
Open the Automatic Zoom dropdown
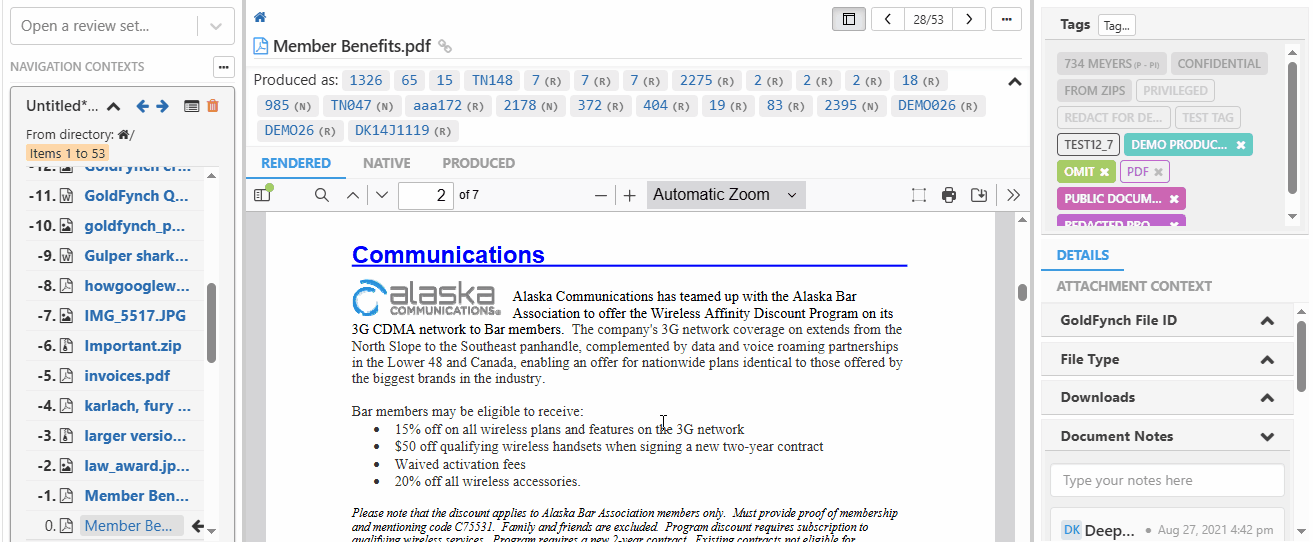[x=725, y=195]
